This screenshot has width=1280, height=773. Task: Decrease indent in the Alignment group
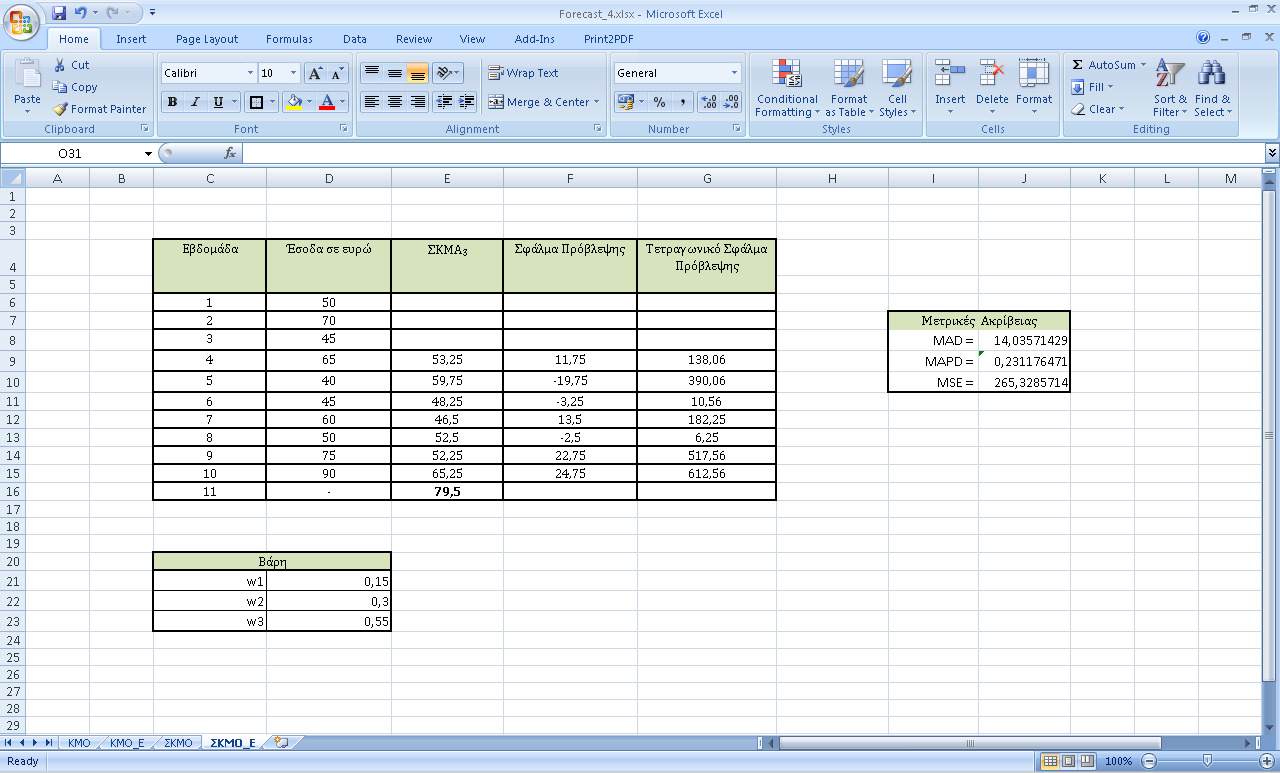[443, 102]
